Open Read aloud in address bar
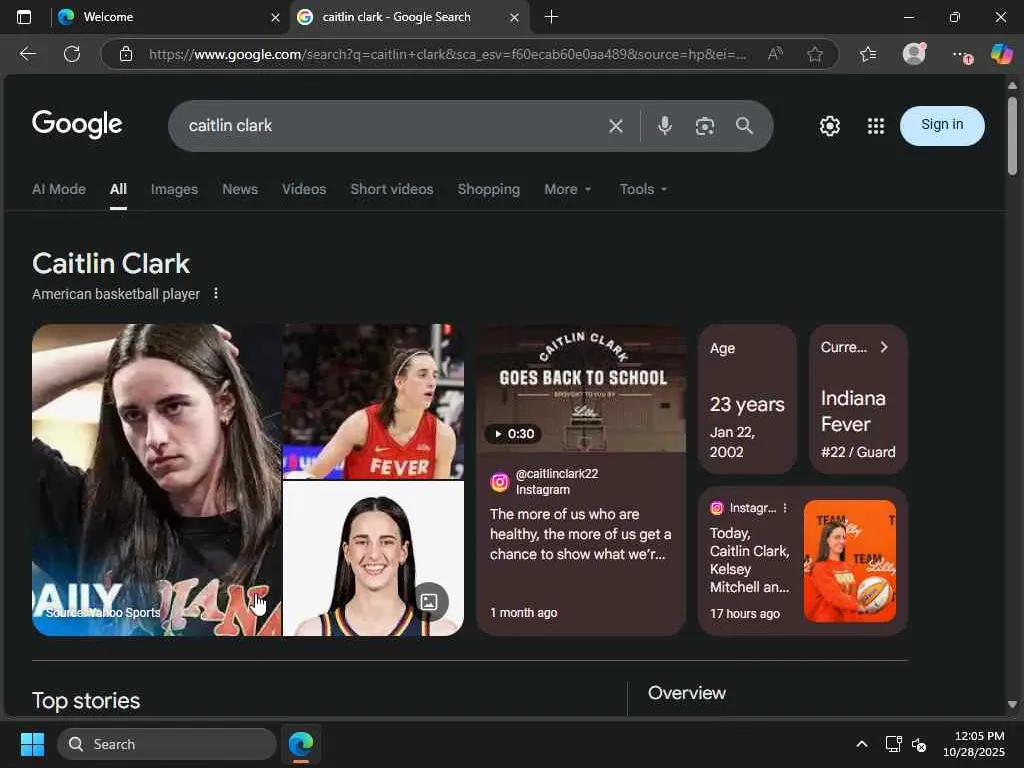The image size is (1024, 768). click(775, 54)
